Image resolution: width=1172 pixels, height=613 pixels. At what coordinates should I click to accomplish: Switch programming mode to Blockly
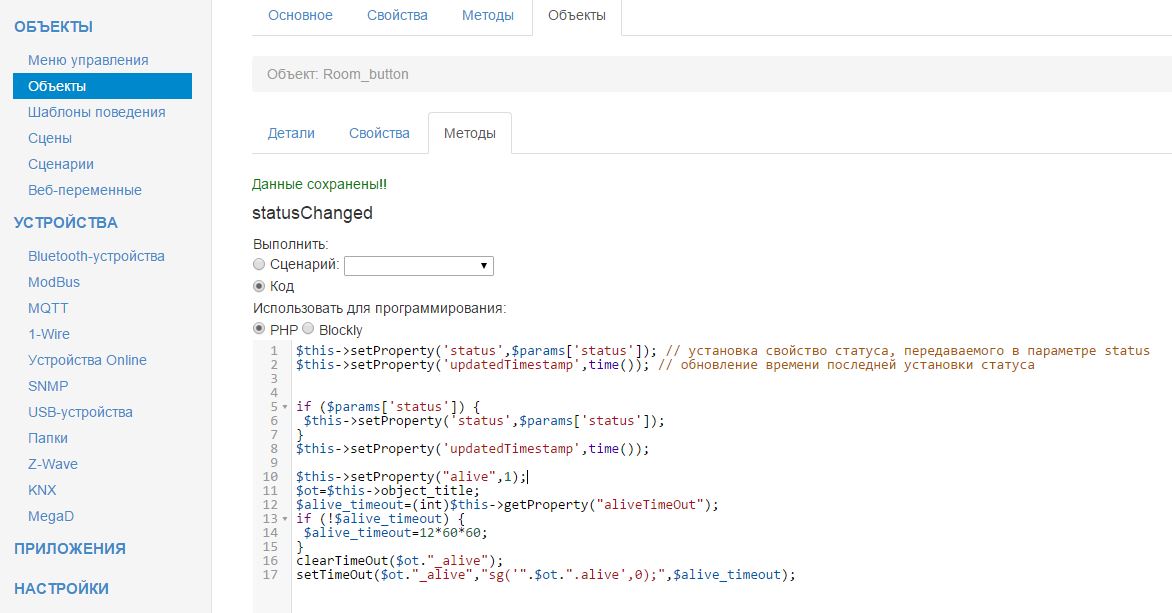[x=308, y=329]
